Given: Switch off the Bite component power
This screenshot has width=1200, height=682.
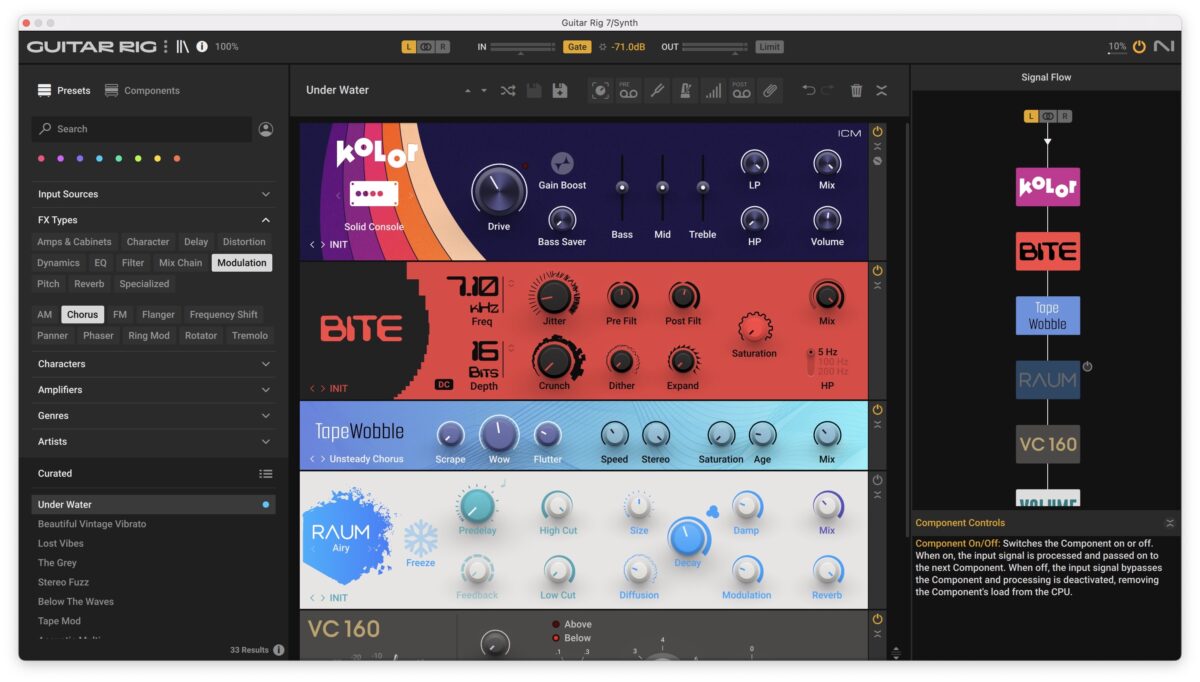Looking at the screenshot, I should click(877, 270).
